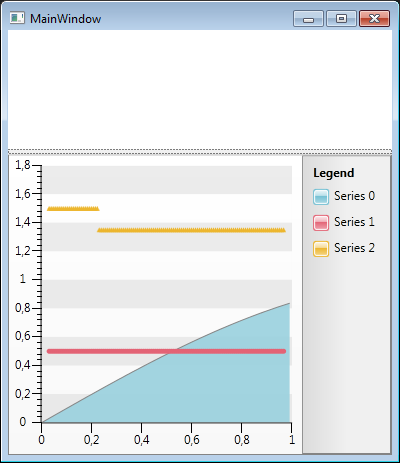
Task: Click the upper yellow Series 2 segment
Action: 73,209
